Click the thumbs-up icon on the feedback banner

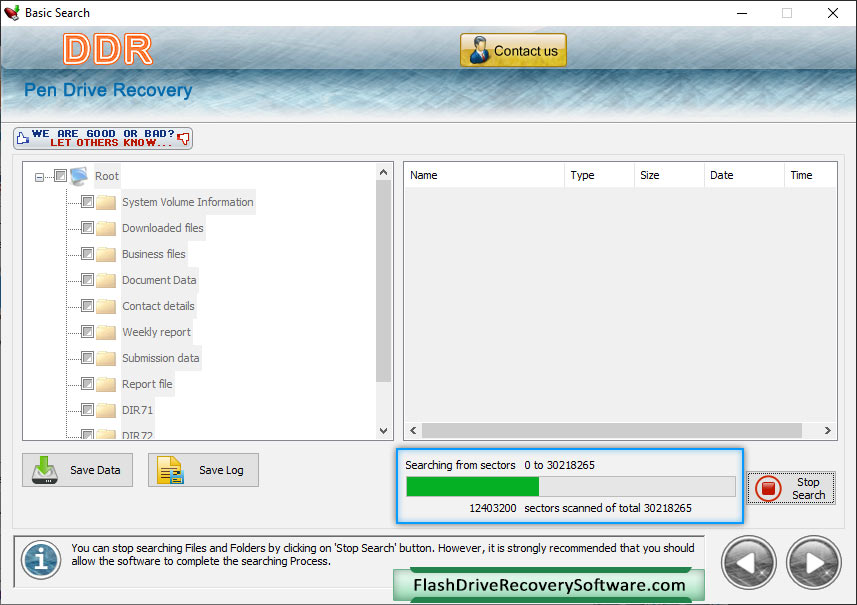[22, 138]
